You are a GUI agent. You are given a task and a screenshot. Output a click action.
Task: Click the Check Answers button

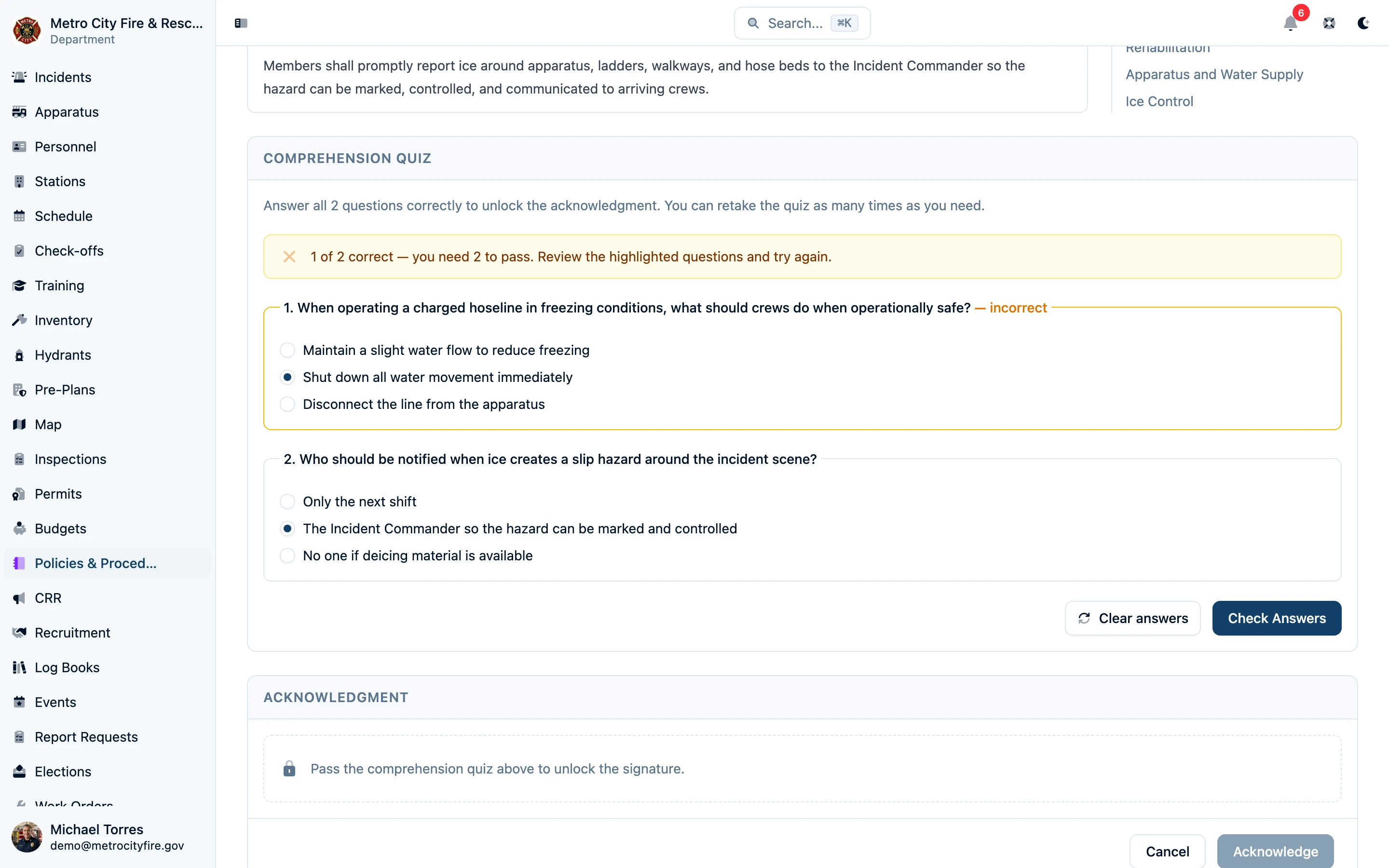(1277, 618)
